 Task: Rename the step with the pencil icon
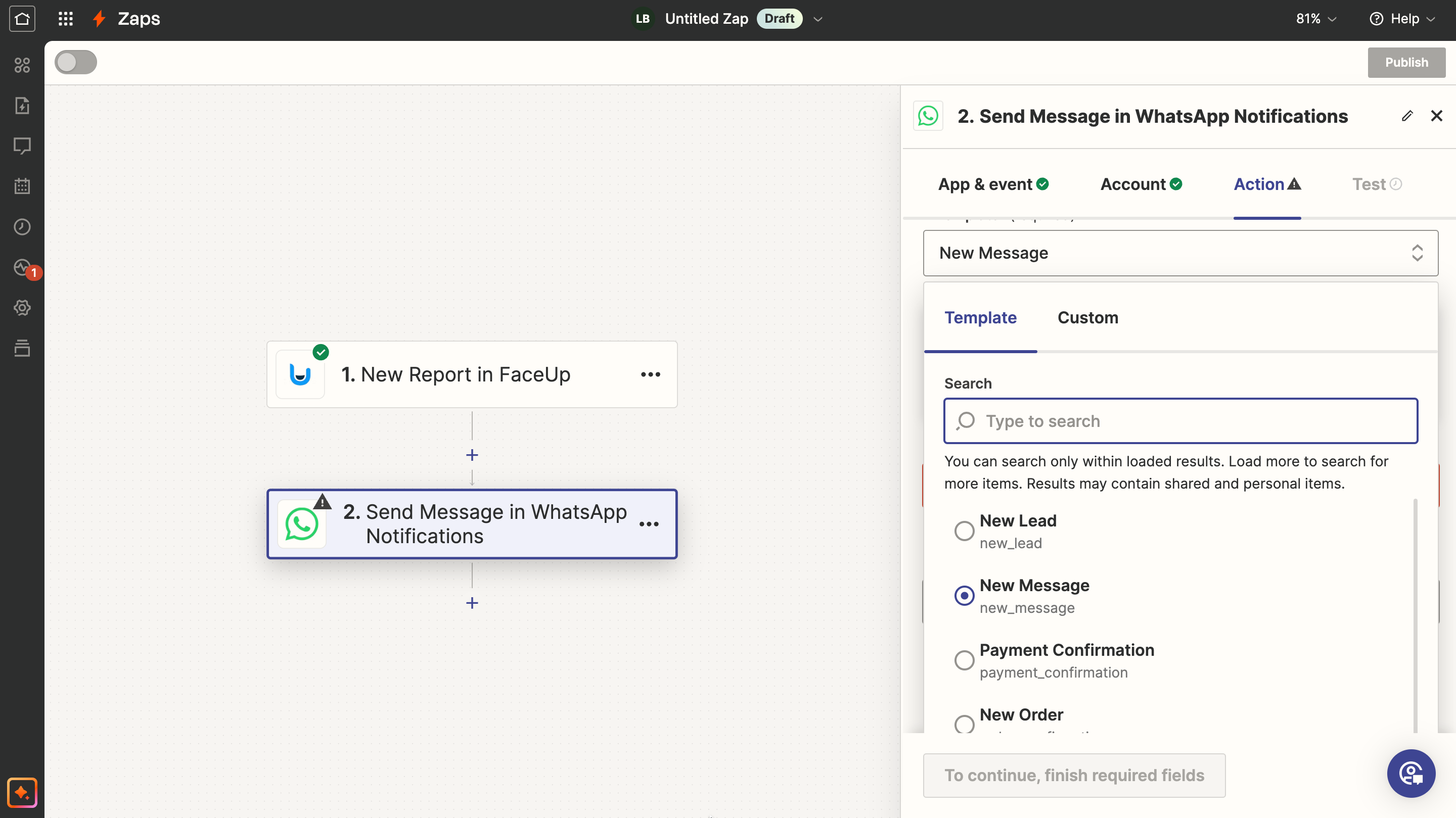coord(1407,116)
